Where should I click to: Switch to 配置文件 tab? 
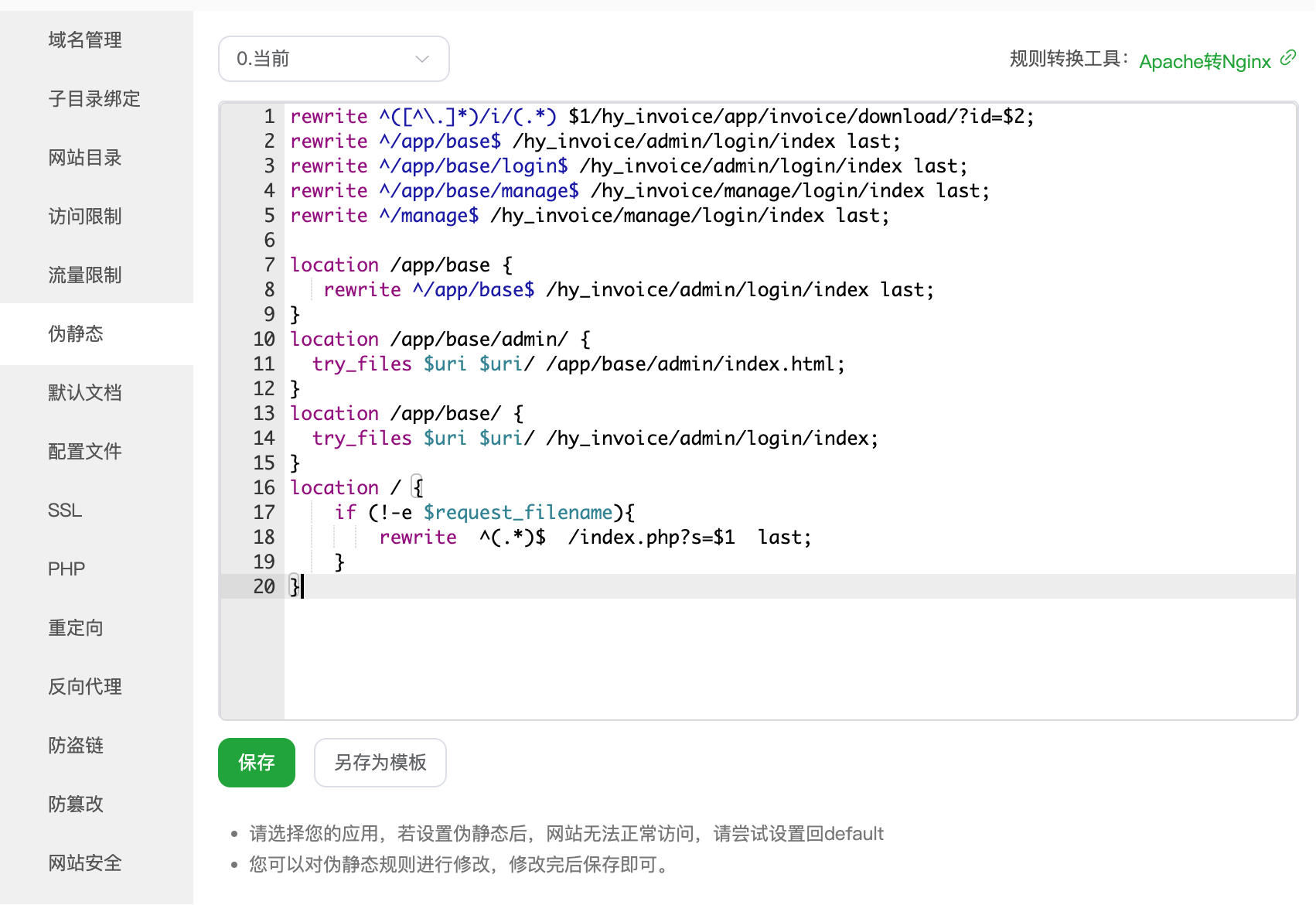point(85,452)
